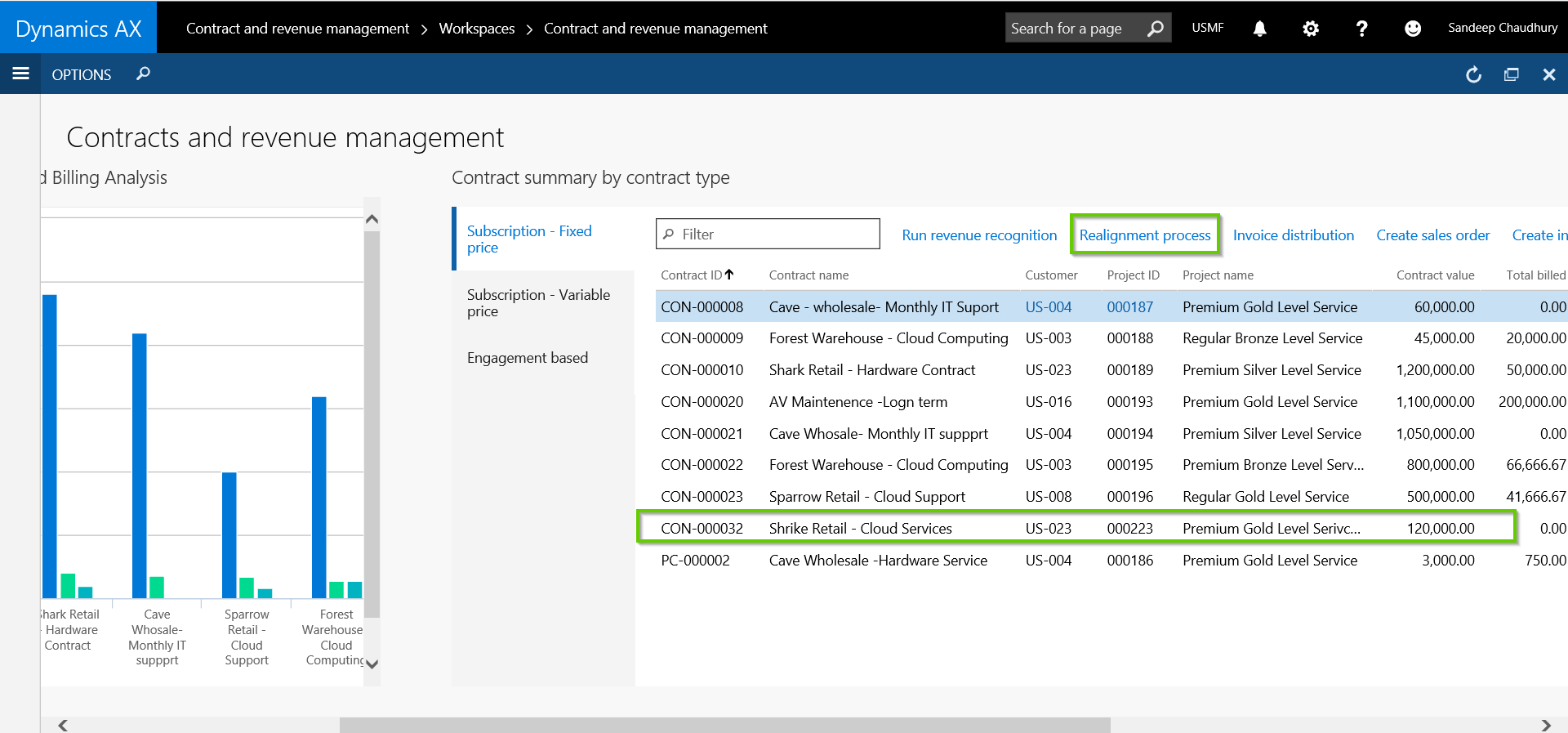Open project link 000187
1568x733 pixels.
[x=1130, y=307]
